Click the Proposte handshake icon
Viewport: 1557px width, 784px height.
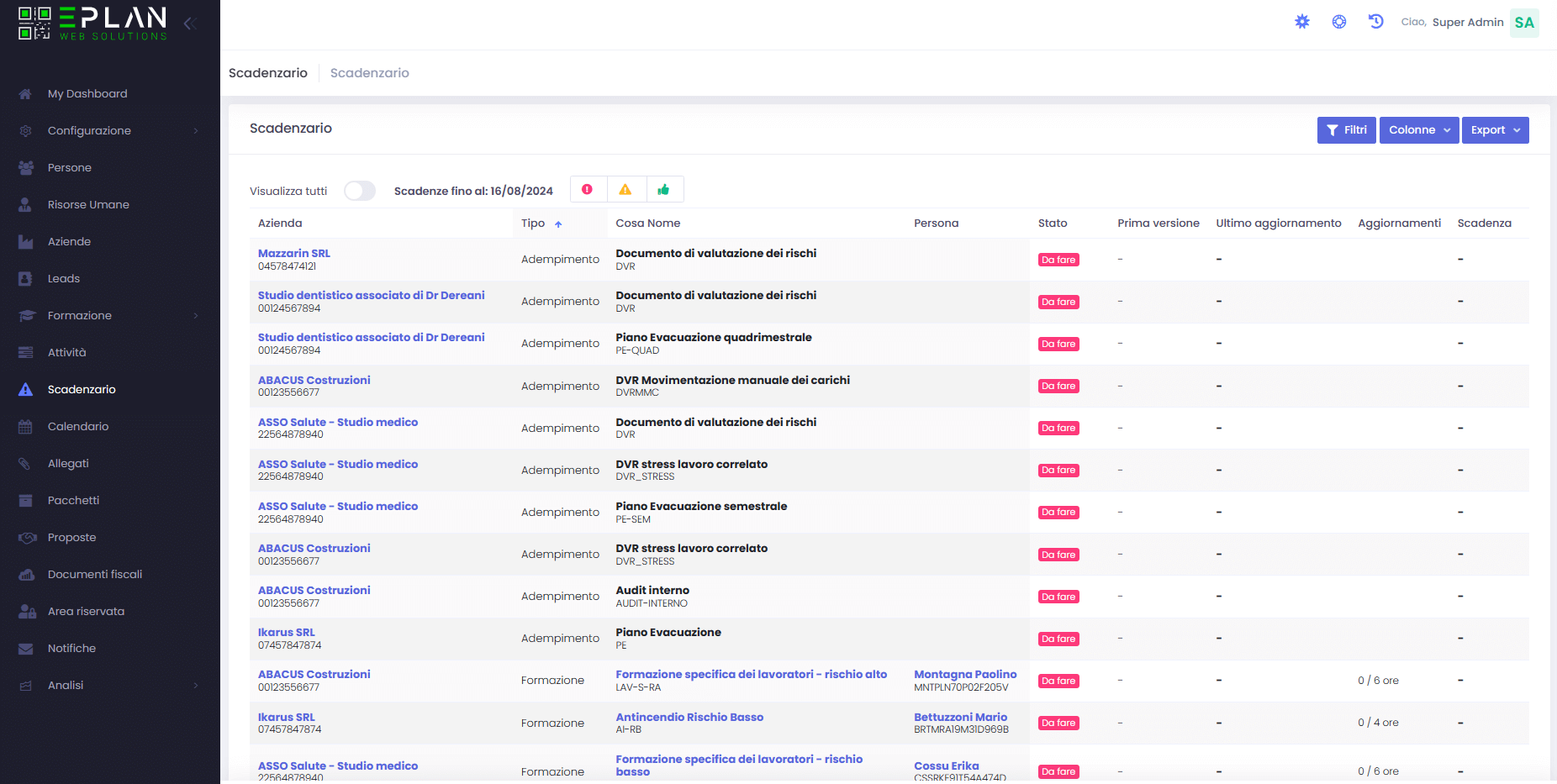click(x=27, y=538)
